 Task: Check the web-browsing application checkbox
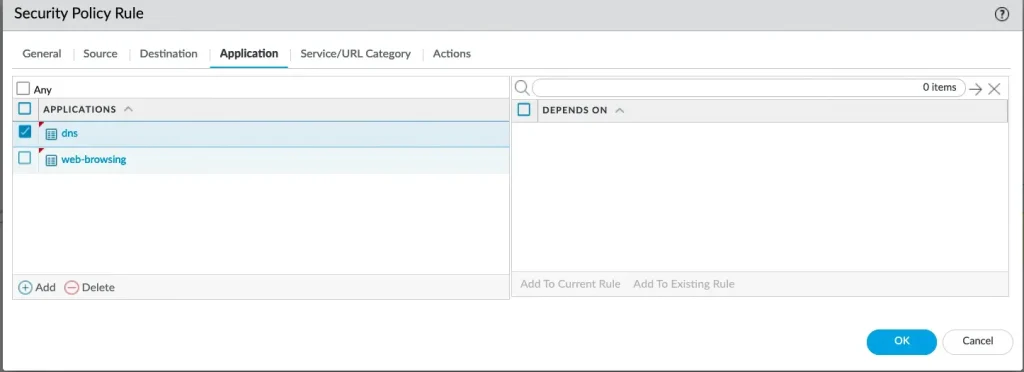tap(25, 157)
